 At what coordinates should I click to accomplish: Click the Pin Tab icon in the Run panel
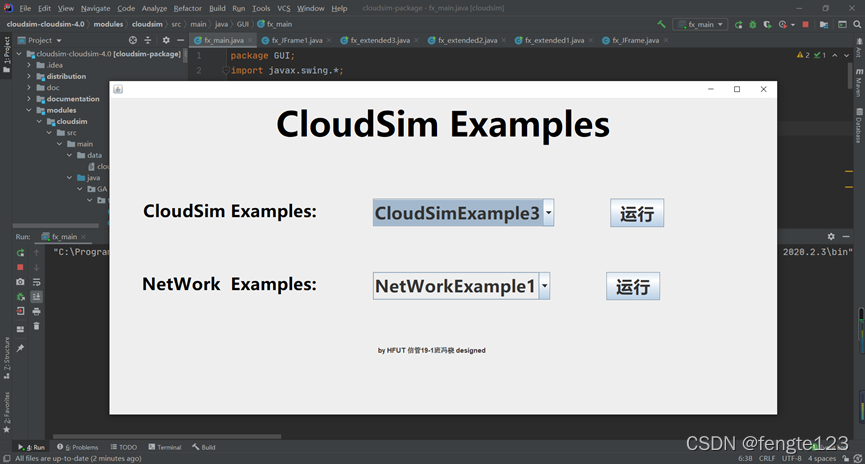pyautogui.click(x=20, y=348)
